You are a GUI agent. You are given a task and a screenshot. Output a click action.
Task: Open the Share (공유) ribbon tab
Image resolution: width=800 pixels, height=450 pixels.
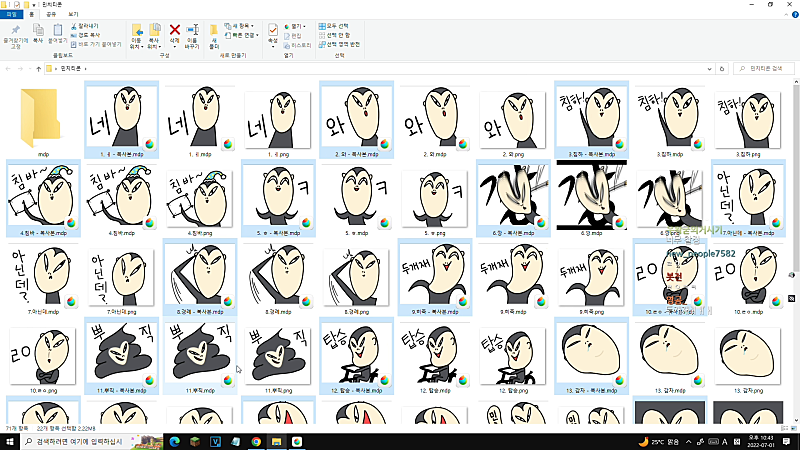coord(51,15)
